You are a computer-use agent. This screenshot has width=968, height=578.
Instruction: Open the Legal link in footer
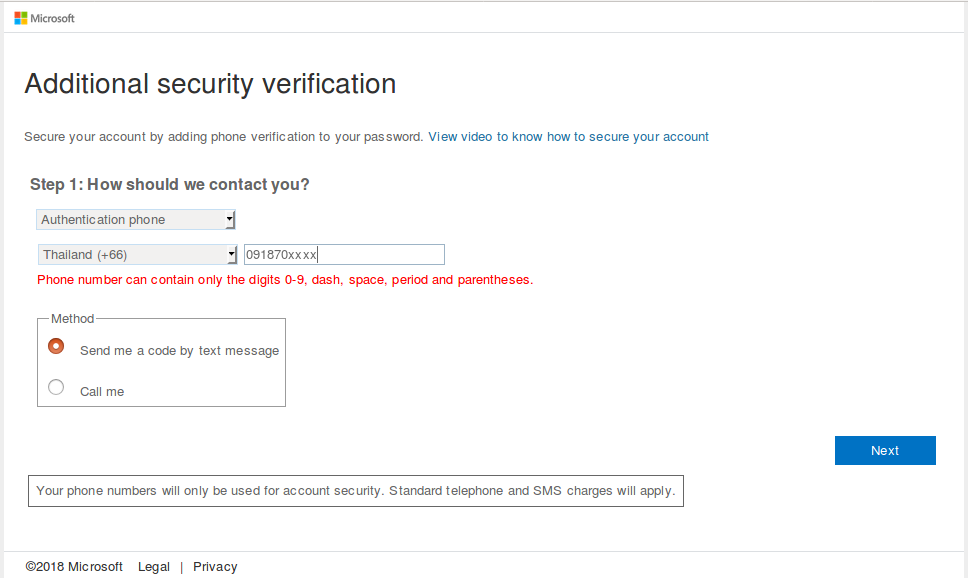pyautogui.click(x=154, y=567)
